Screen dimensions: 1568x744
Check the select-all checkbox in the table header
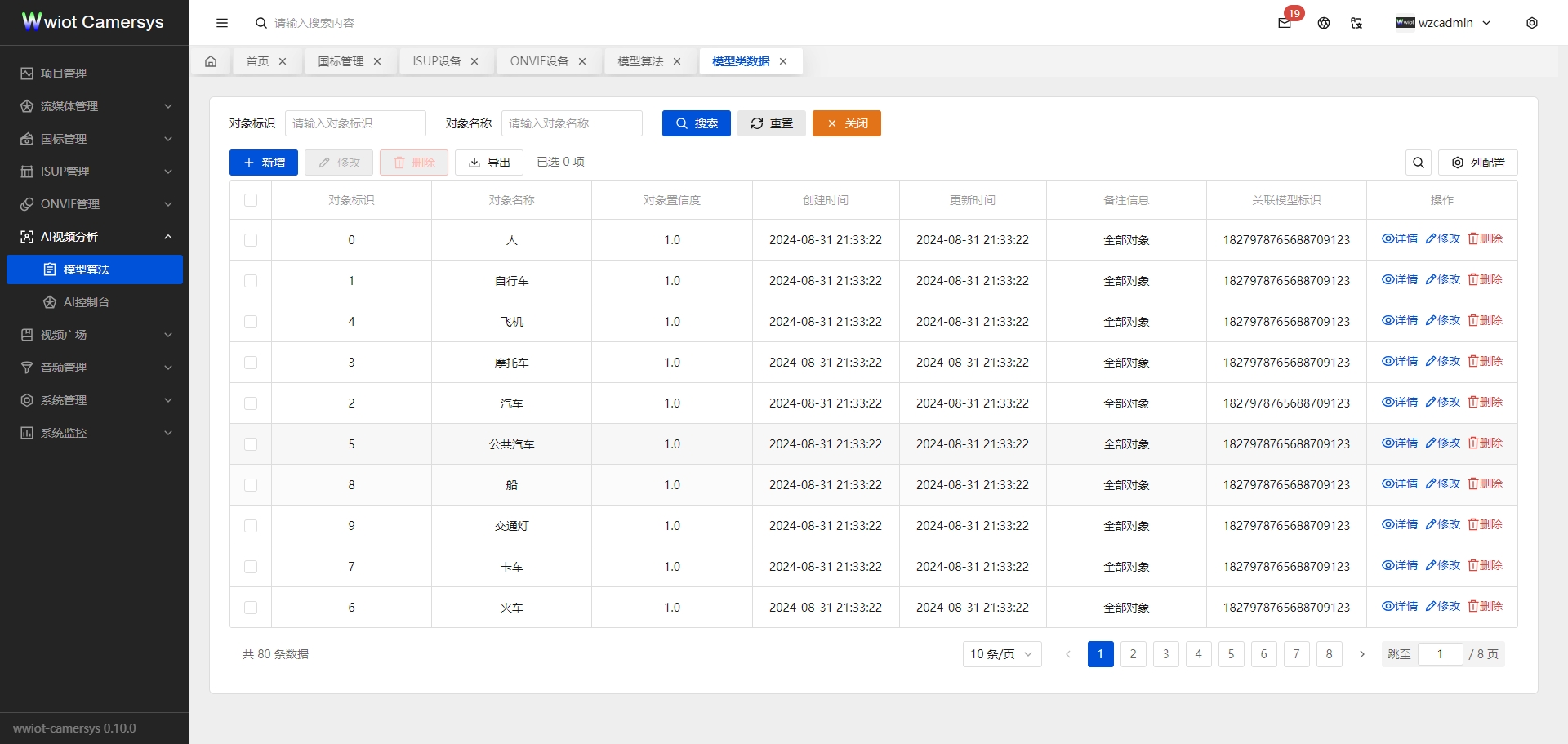(x=251, y=199)
